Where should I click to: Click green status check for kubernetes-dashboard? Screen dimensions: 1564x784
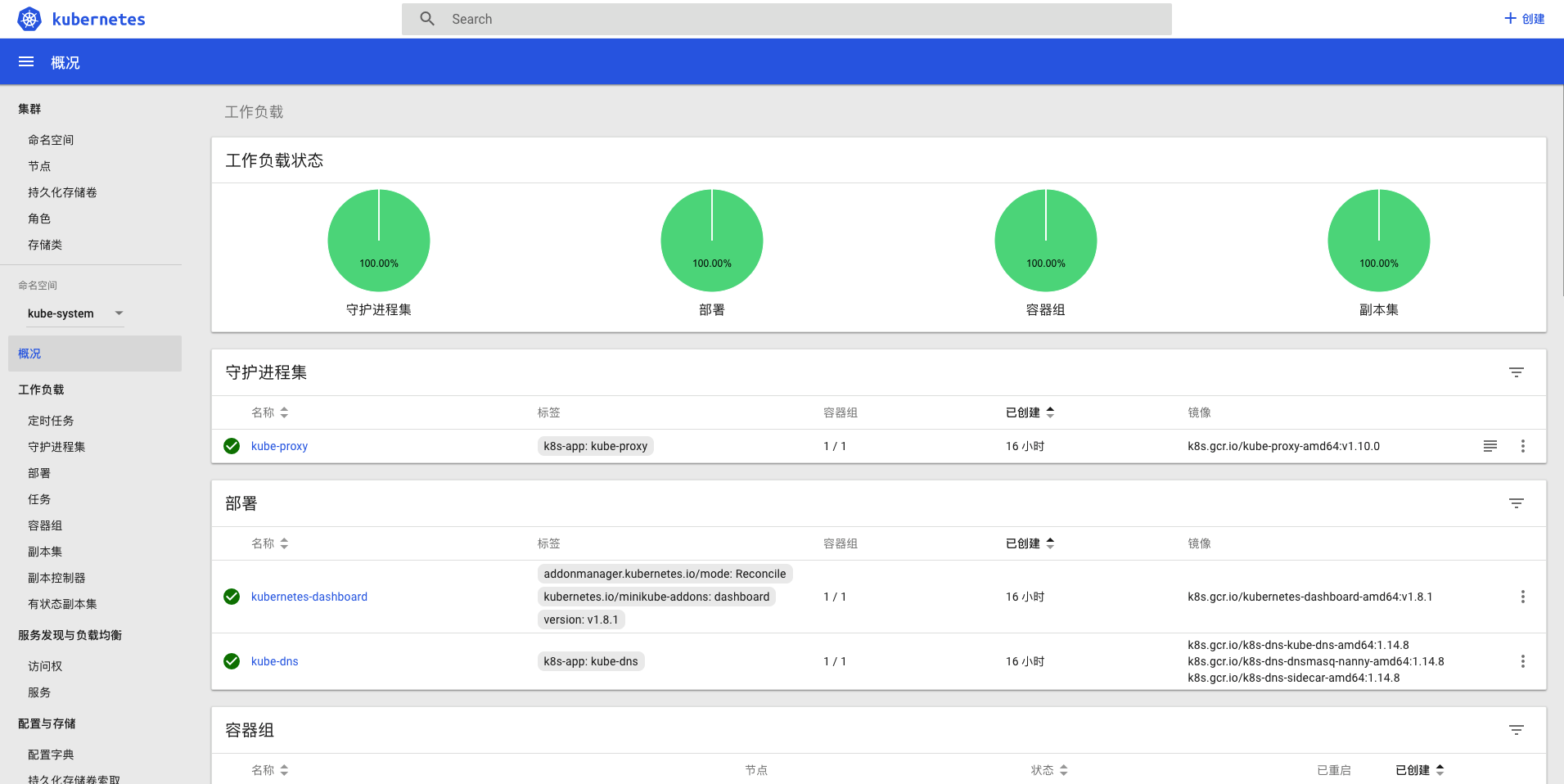pyautogui.click(x=232, y=597)
